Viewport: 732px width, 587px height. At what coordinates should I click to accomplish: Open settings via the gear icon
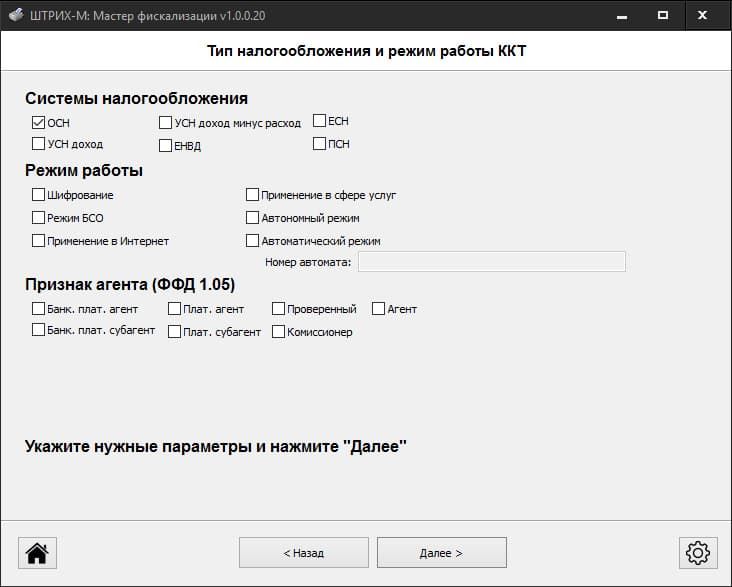(x=698, y=553)
